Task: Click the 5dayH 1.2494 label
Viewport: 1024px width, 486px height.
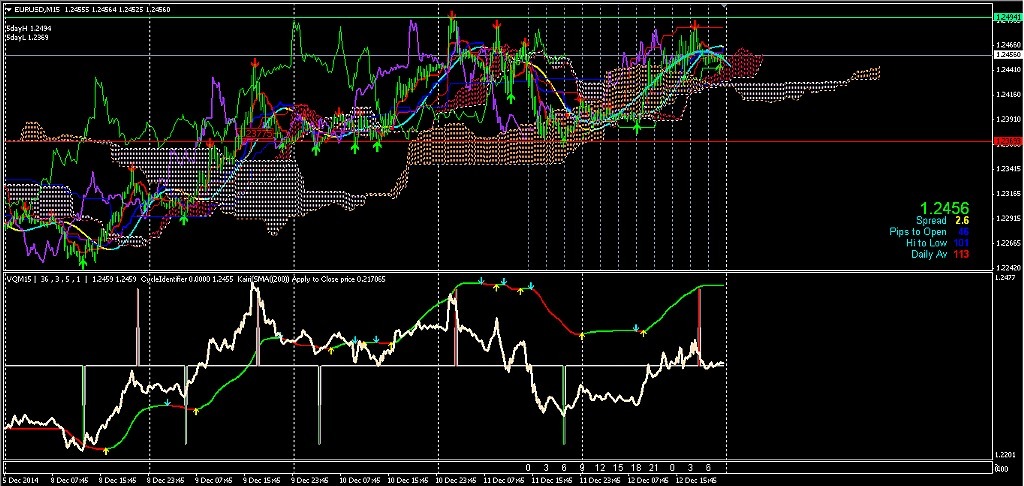Action: tap(29, 29)
